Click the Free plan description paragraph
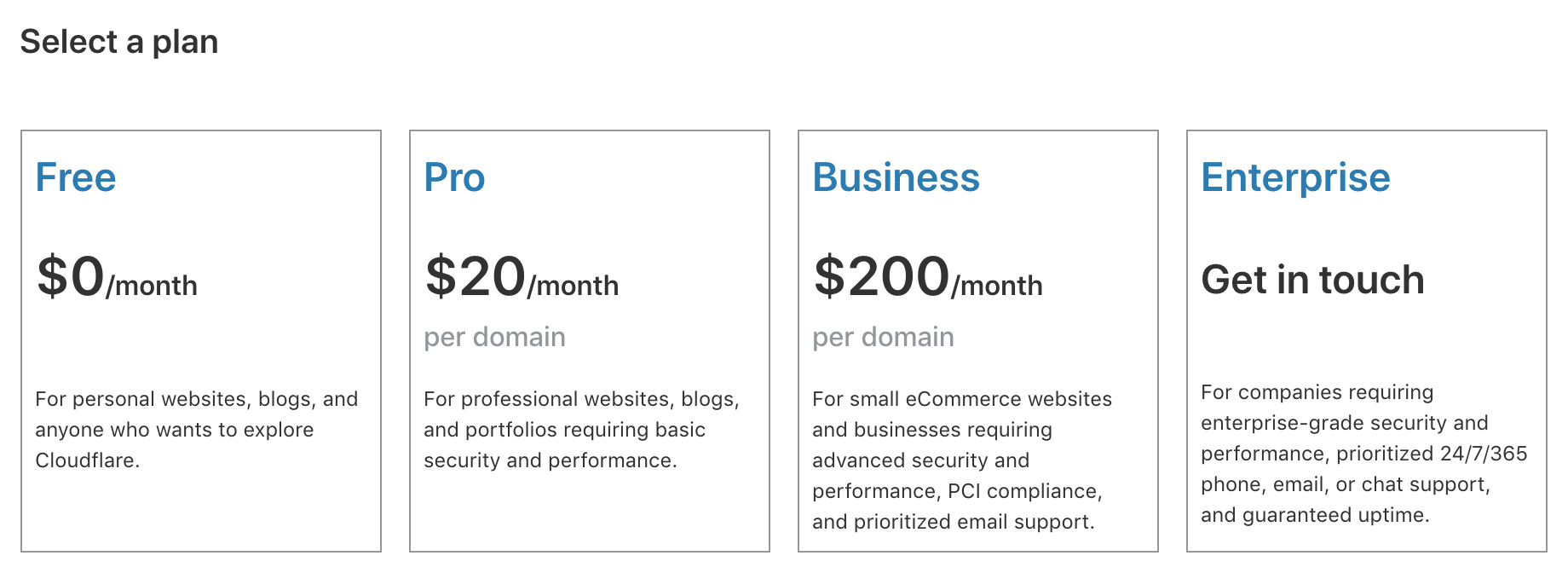1568x573 pixels. (196, 430)
